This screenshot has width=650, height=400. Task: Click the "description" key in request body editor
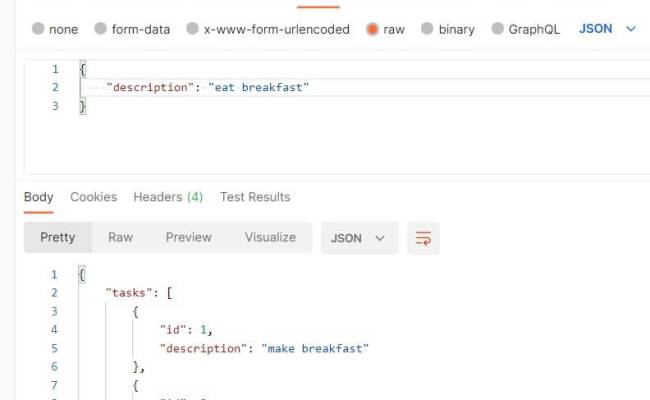point(150,87)
